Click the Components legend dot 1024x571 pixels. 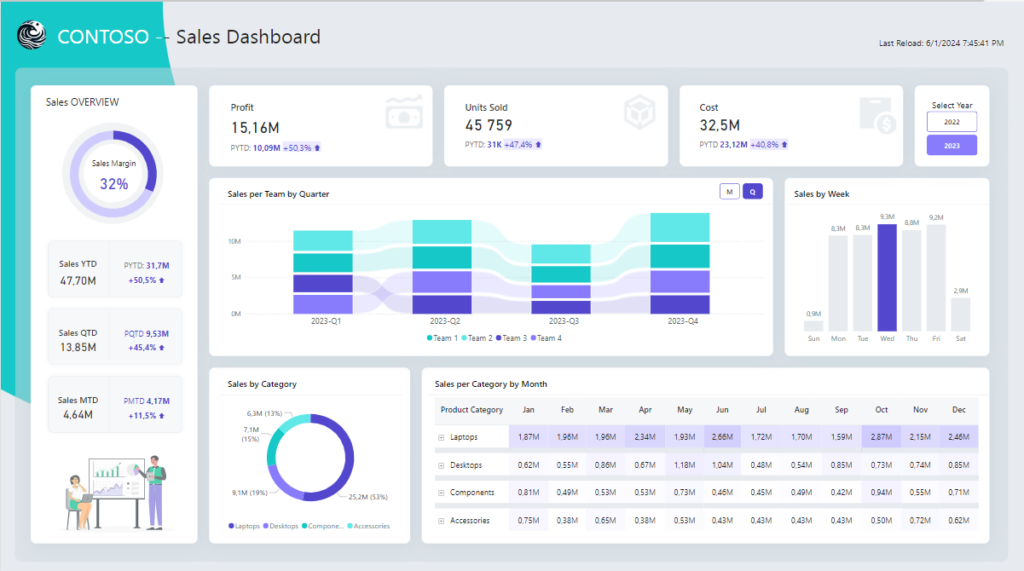(304, 526)
